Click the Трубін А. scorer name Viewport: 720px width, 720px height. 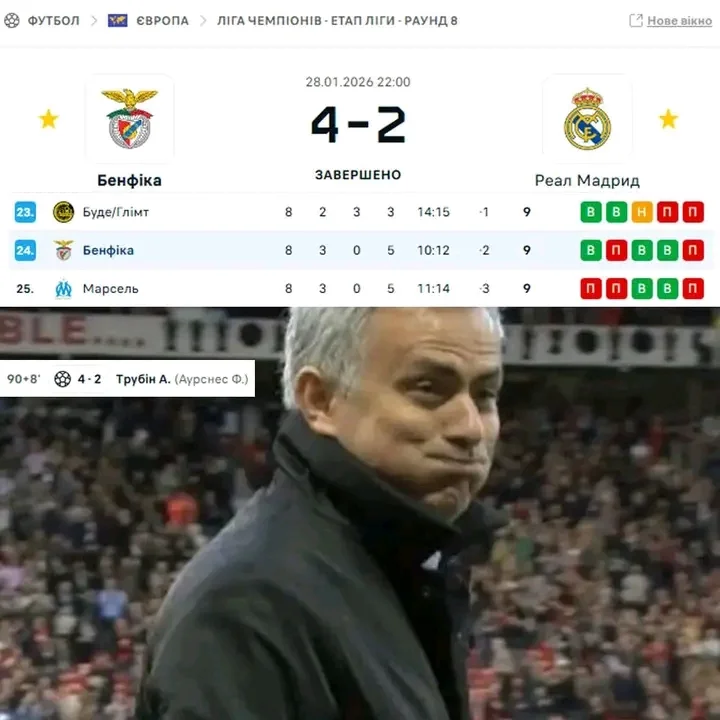pos(143,379)
